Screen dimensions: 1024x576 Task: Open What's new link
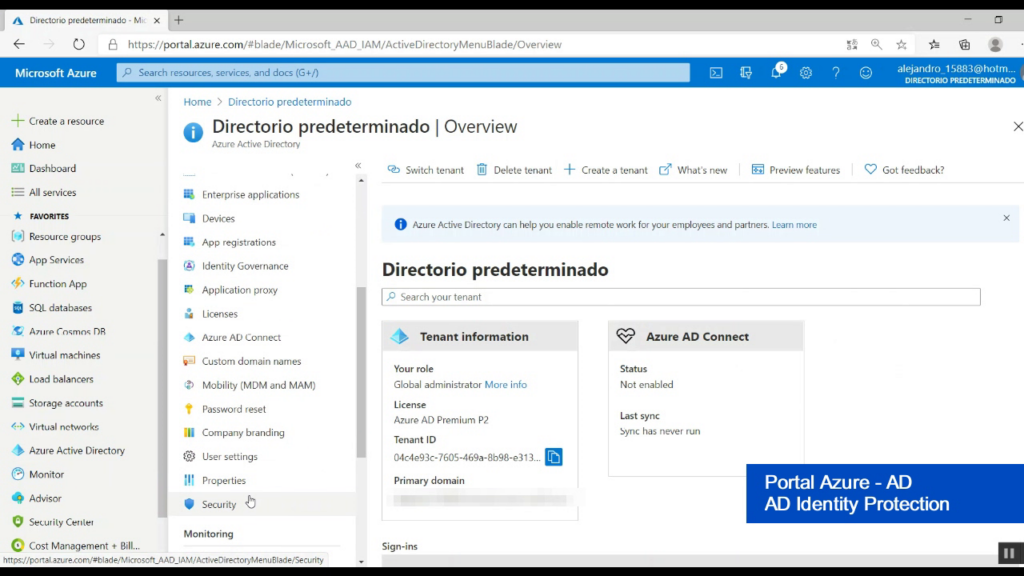(x=693, y=170)
